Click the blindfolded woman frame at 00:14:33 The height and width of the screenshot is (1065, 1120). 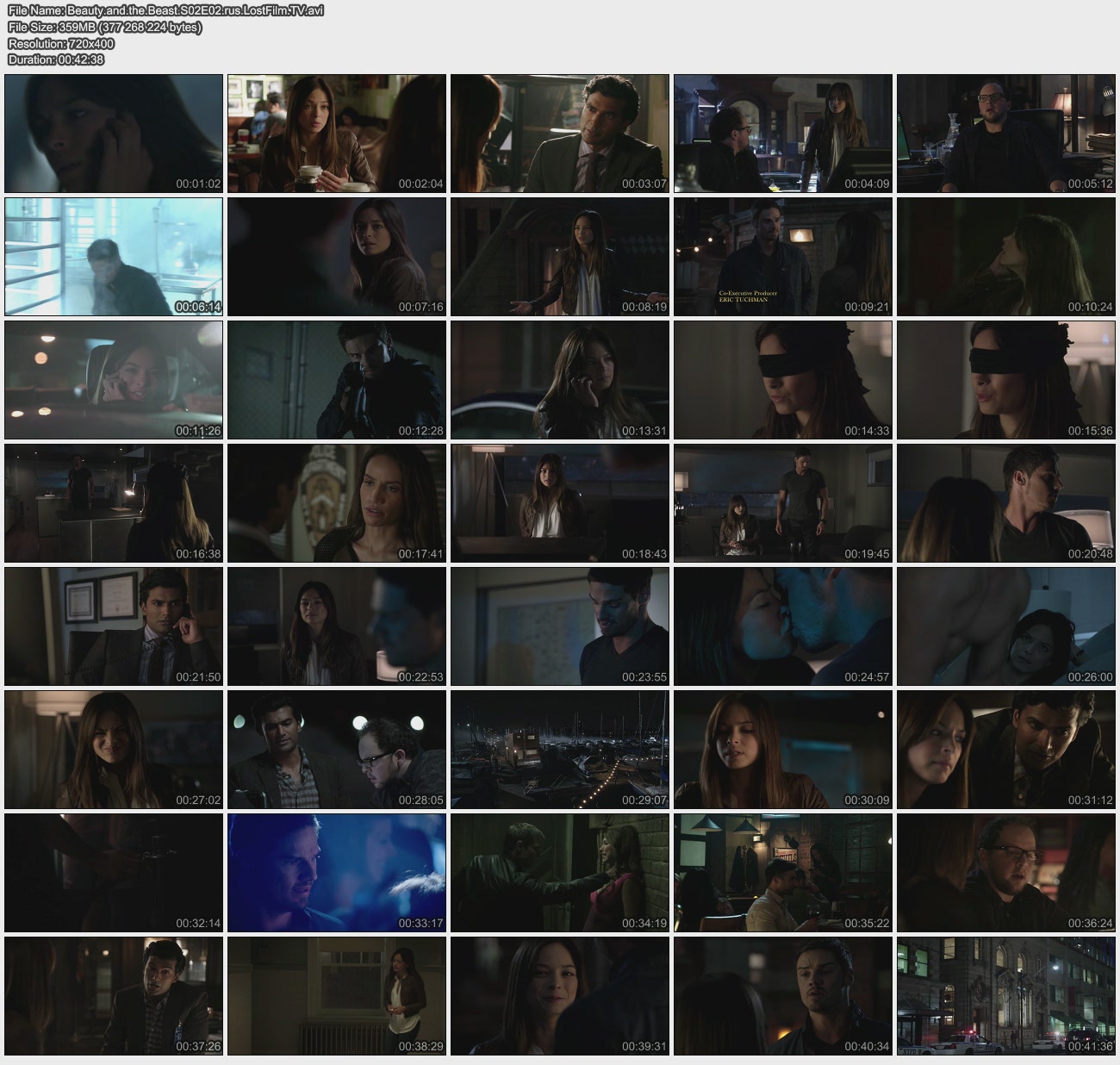783,380
